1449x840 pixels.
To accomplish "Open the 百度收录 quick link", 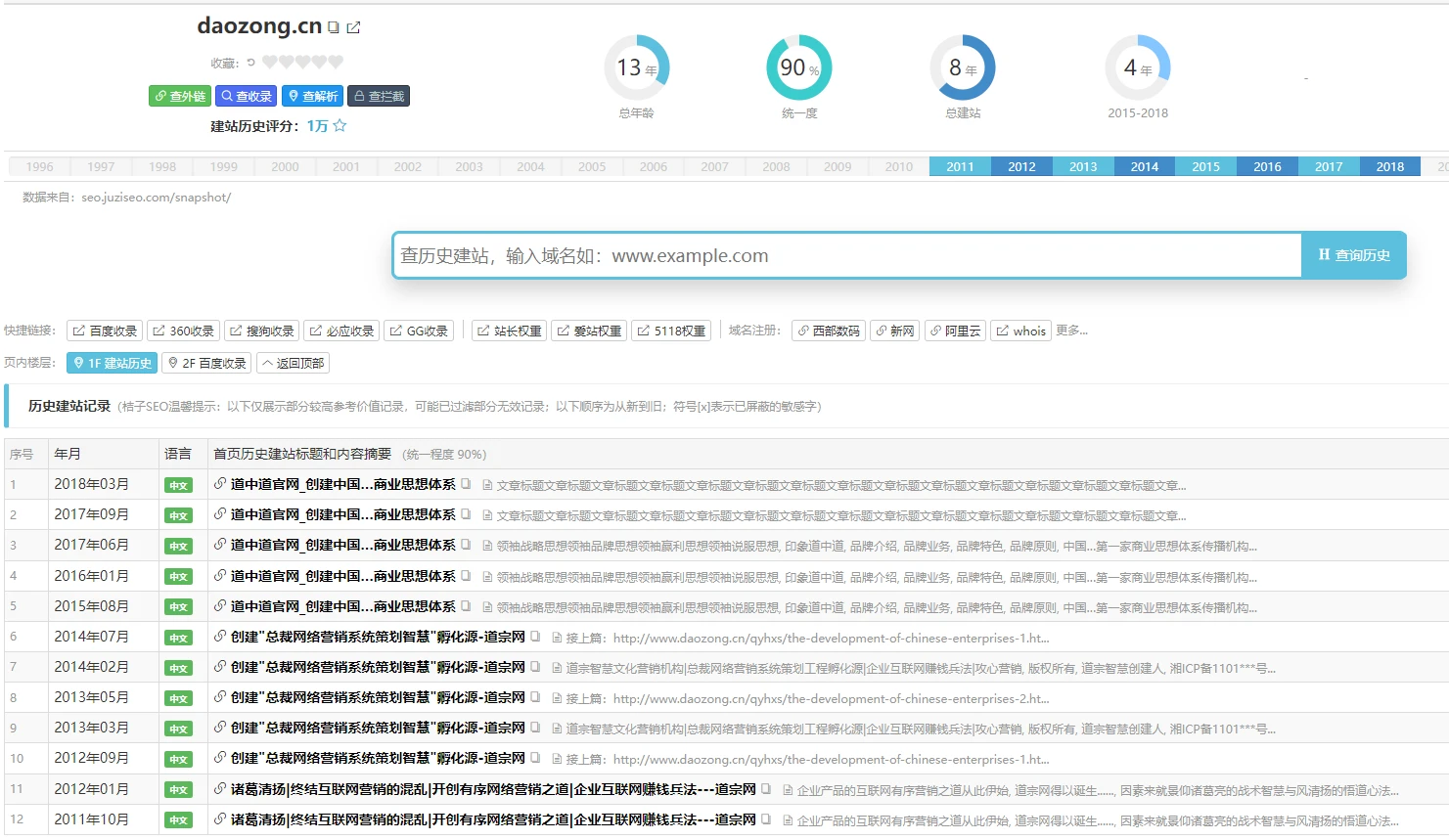I will (x=105, y=331).
